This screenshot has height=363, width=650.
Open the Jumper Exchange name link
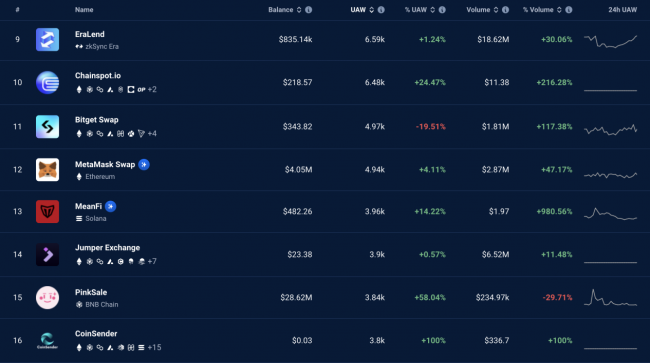tap(107, 248)
